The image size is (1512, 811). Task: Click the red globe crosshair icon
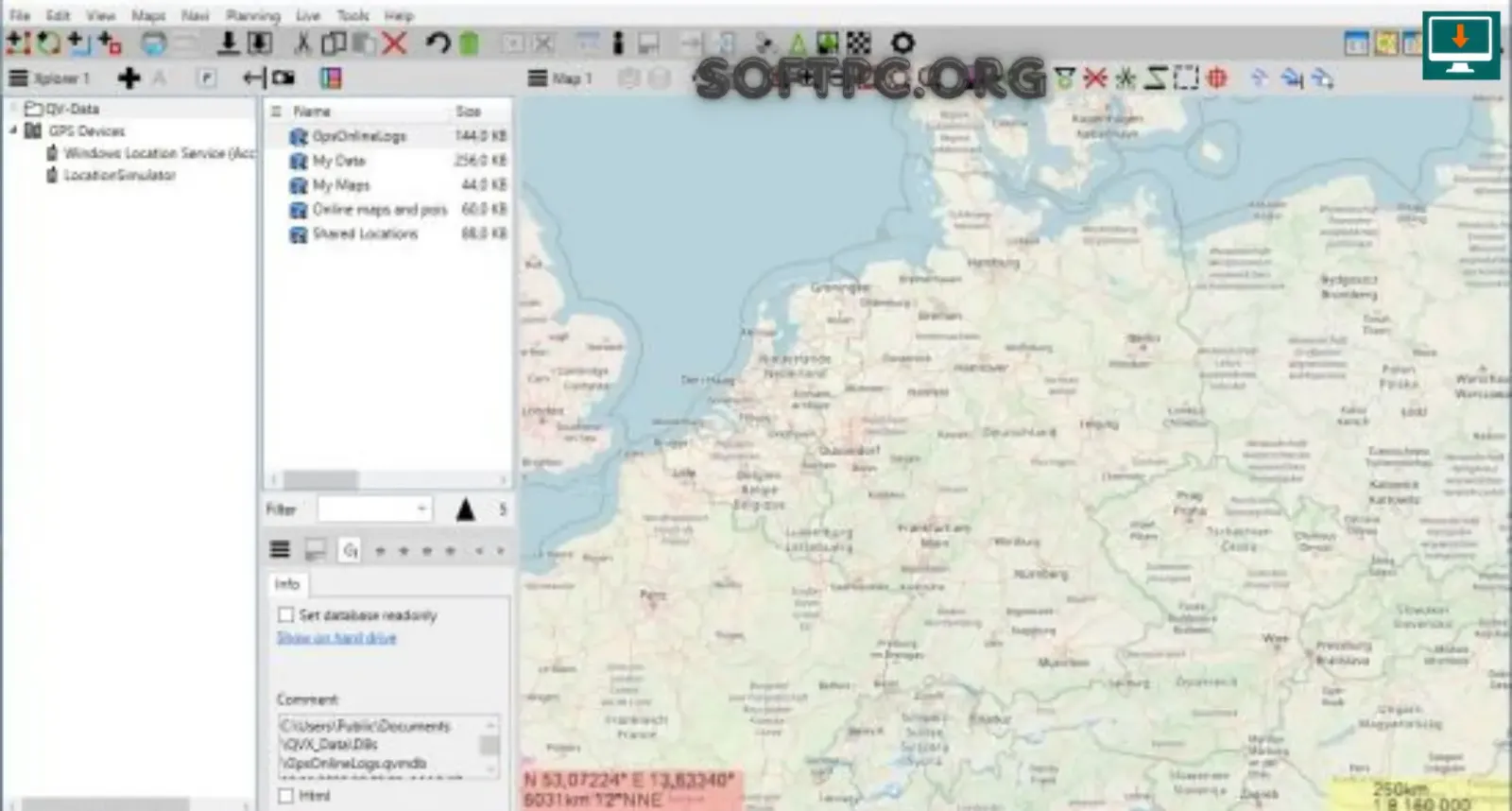[1217, 78]
